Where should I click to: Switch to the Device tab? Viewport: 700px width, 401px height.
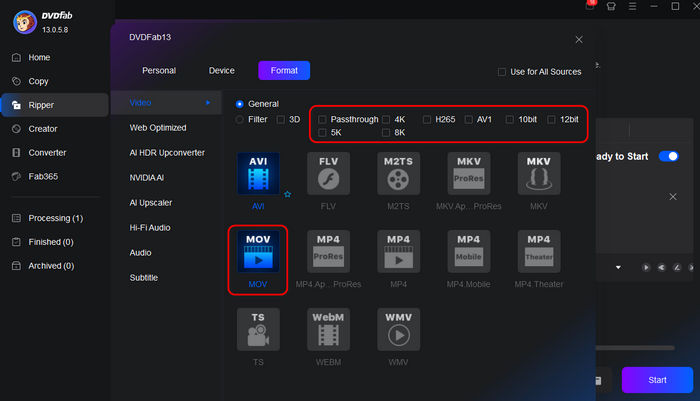(221, 71)
